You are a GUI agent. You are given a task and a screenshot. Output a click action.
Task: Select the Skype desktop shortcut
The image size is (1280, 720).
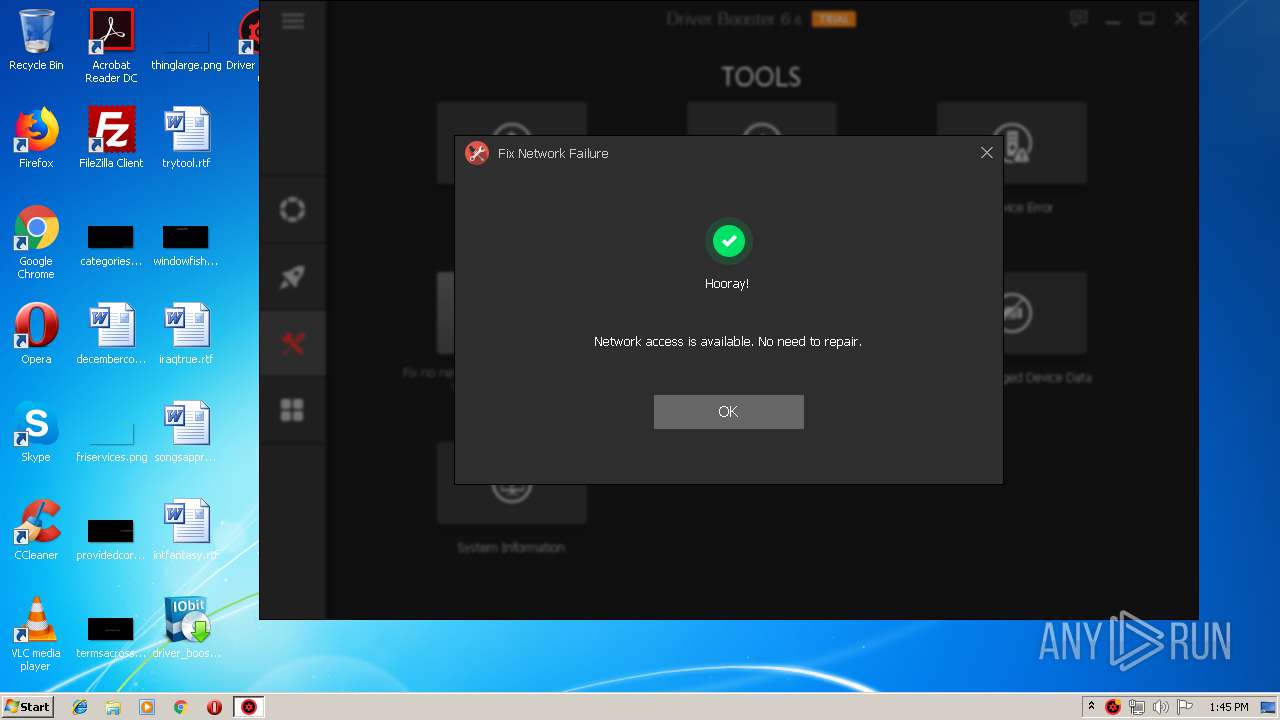click(36, 432)
